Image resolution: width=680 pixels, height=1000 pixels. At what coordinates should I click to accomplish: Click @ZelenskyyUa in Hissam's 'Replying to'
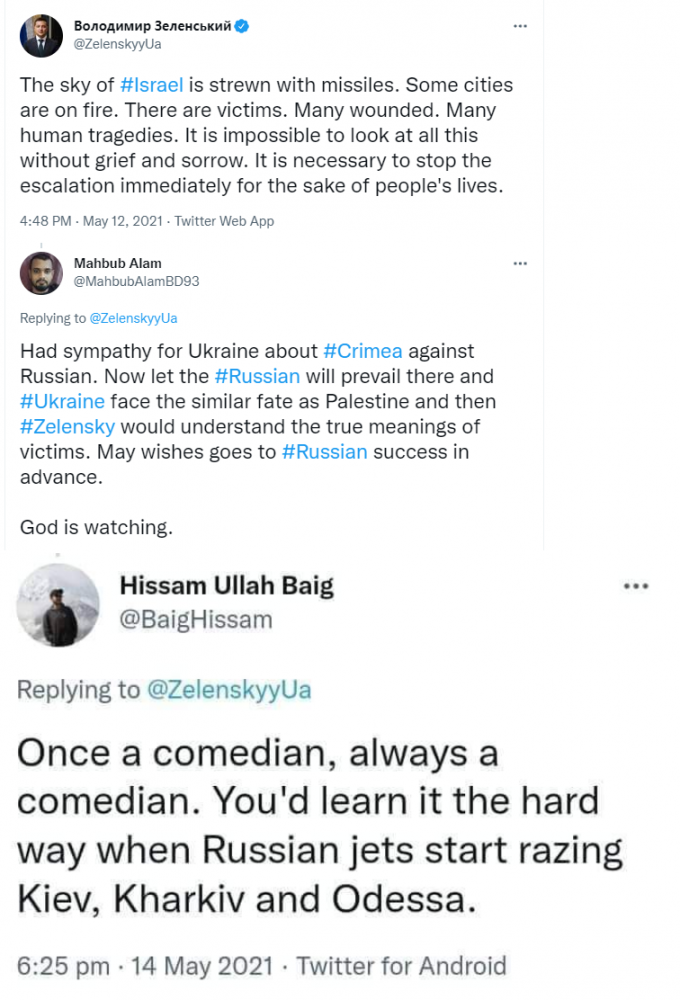pyautogui.click(x=229, y=690)
